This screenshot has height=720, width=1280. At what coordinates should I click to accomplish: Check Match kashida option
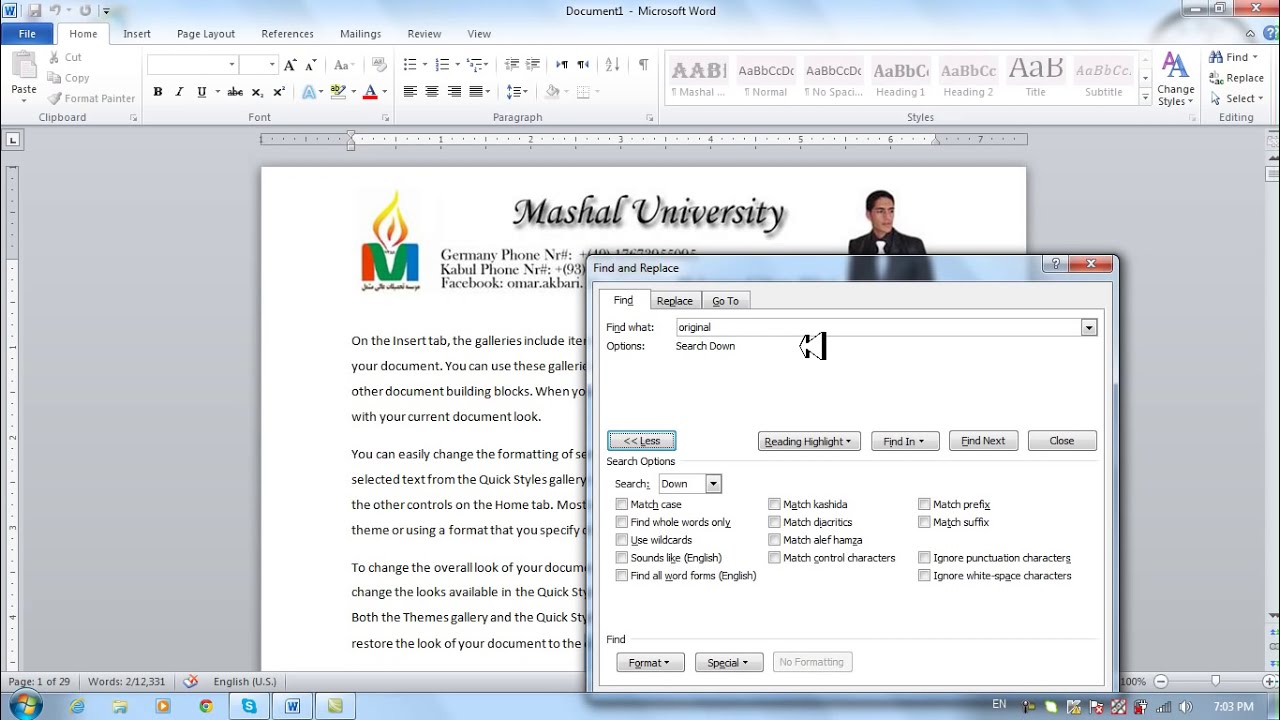pos(774,505)
